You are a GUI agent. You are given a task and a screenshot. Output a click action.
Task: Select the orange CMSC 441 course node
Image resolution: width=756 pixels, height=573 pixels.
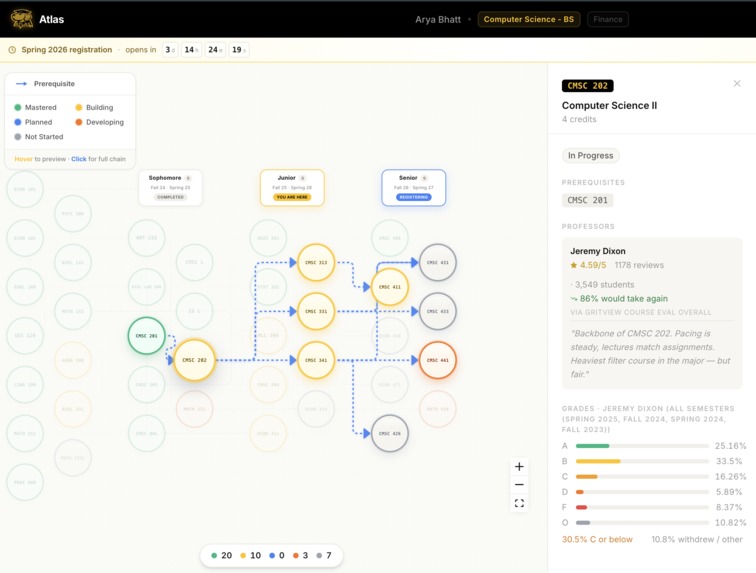[438, 360]
